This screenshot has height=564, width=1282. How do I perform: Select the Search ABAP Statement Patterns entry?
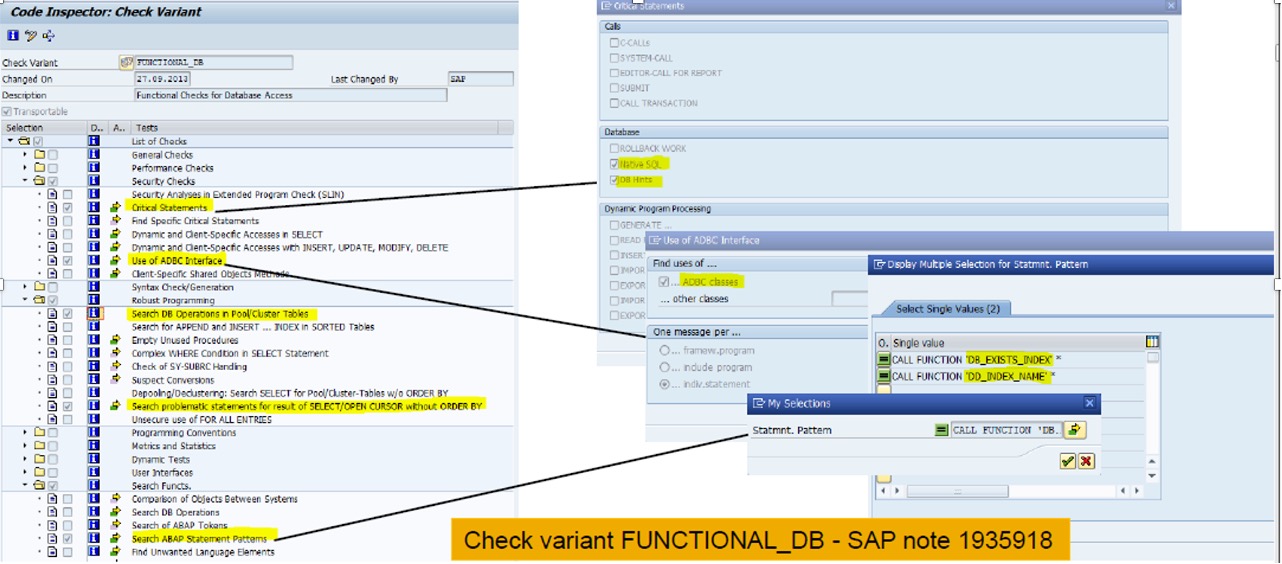199,539
